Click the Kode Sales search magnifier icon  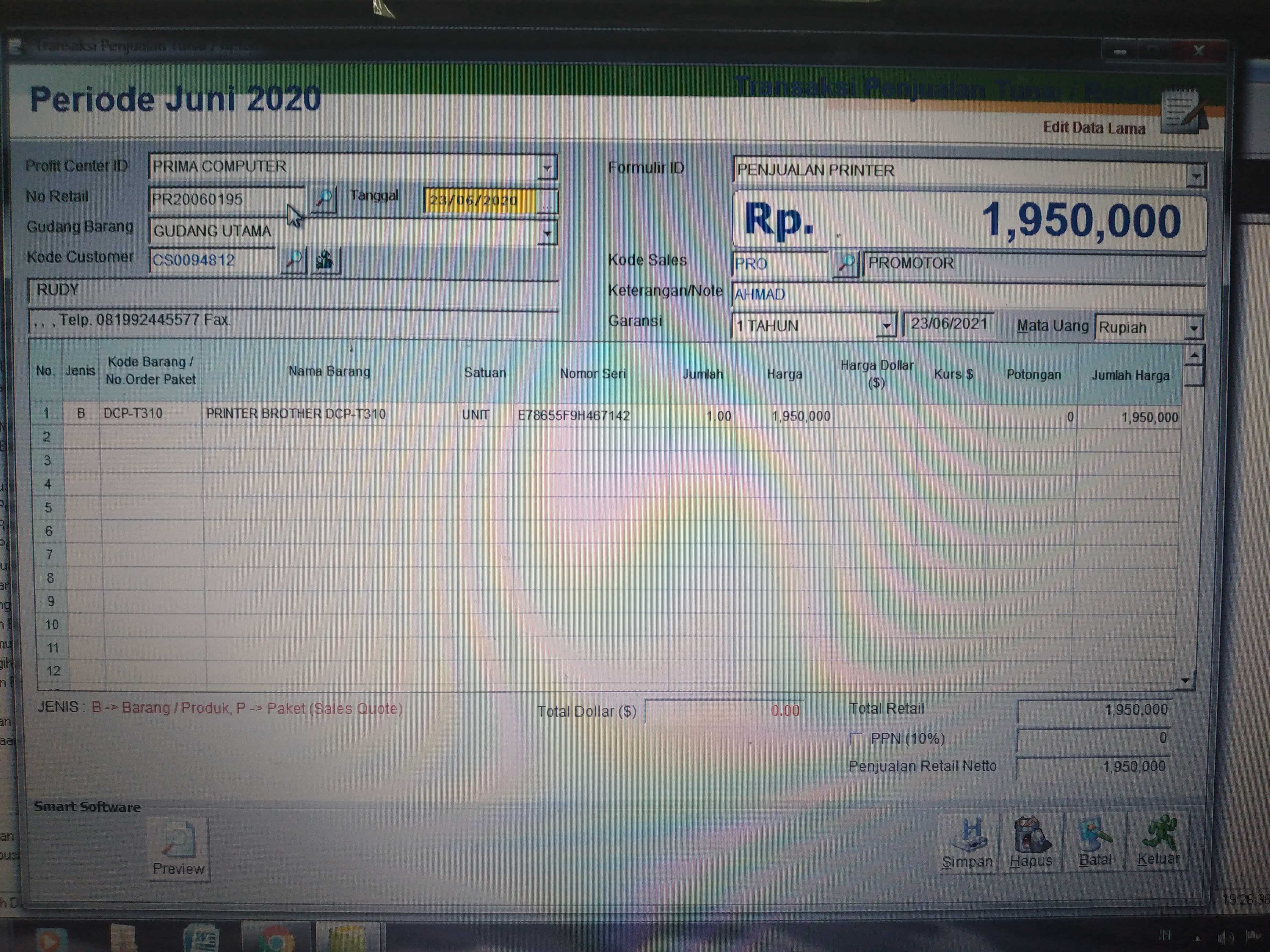coord(845,263)
